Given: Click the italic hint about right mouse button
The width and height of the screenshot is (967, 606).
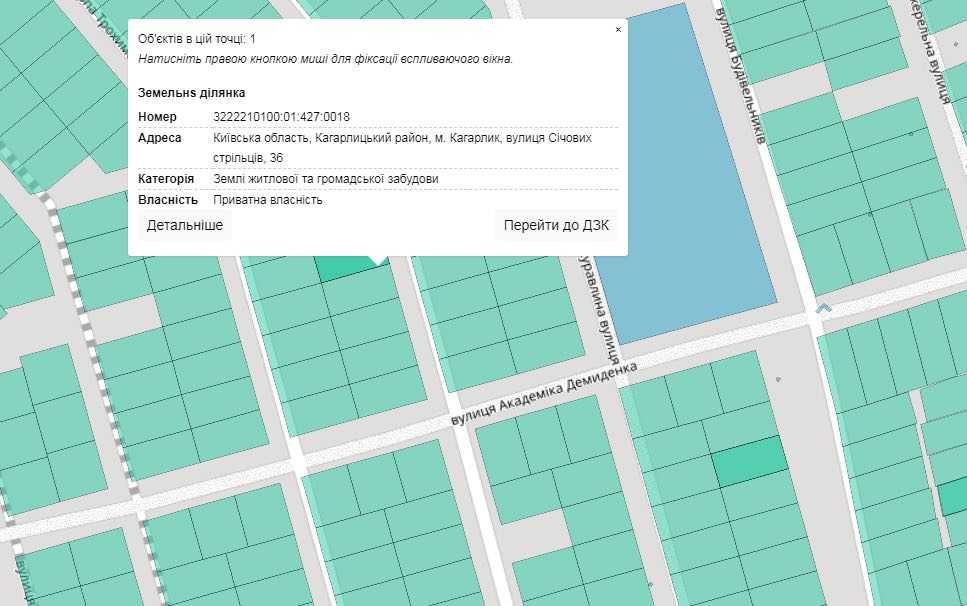Looking at the screenshot, I should (326, 59).
